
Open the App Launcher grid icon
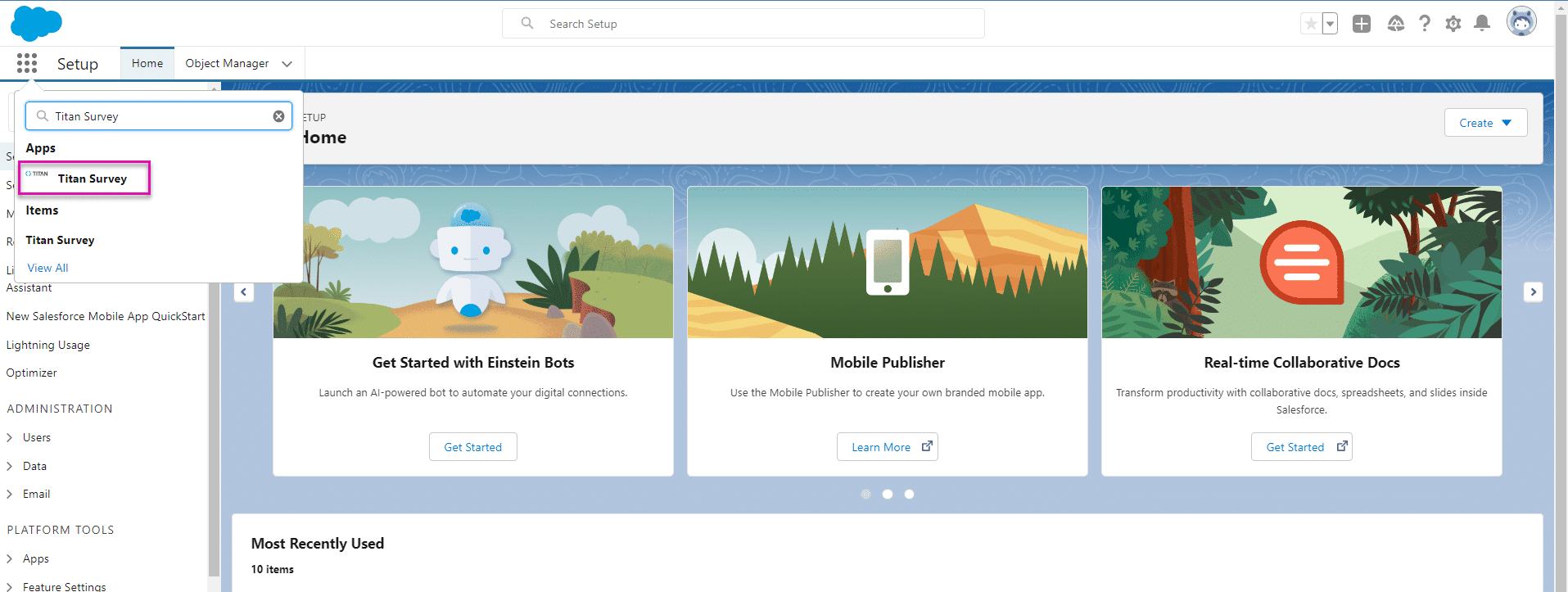(27, 63)
